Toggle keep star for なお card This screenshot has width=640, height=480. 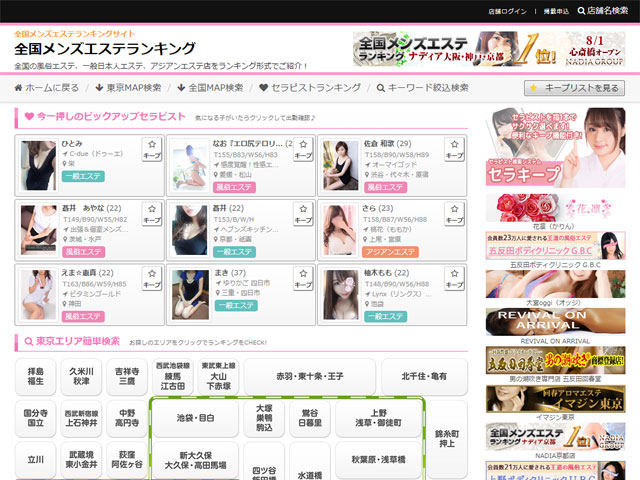coord(303,149)
